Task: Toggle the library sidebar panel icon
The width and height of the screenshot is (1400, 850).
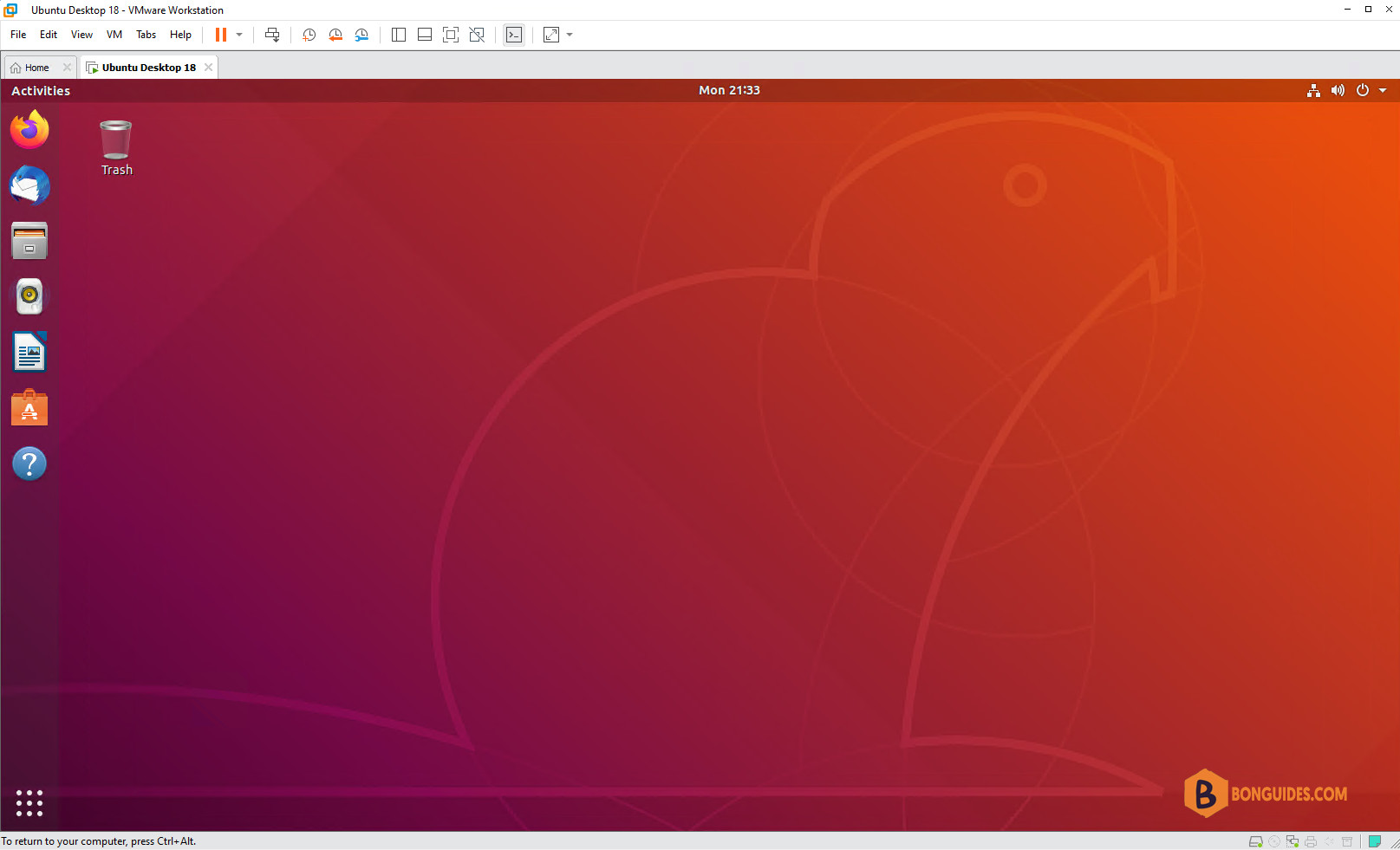Action: click(399, 35)
